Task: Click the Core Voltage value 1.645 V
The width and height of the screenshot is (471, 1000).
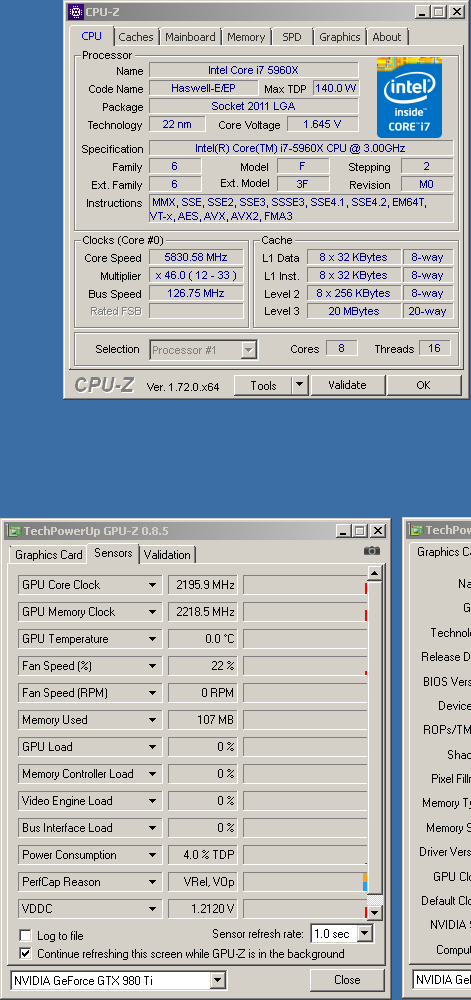Action: (322, 124)
